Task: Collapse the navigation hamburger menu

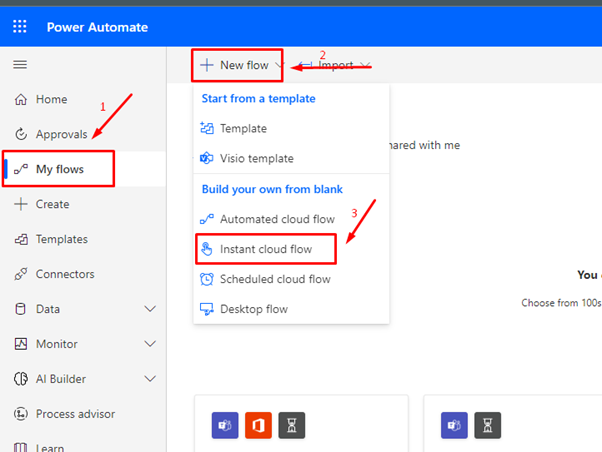Action: click(20, 65)
